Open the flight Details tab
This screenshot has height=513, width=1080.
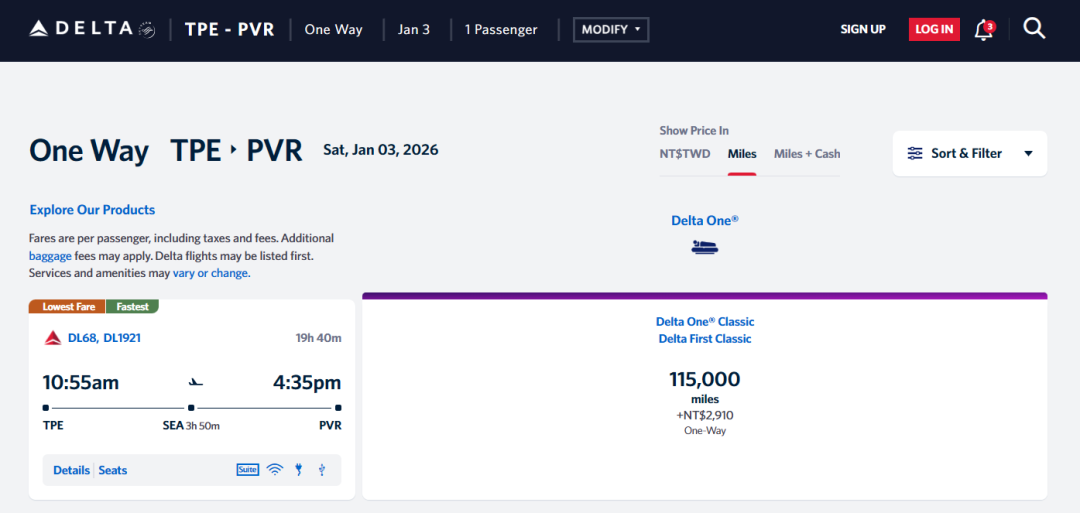click(x=71, y=470)
